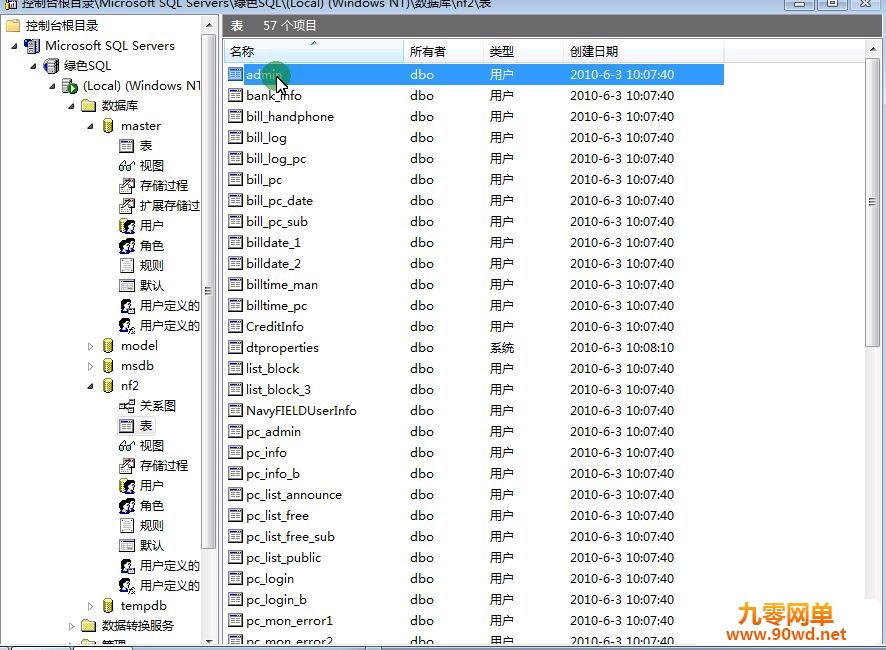
Task: Select the pc_list_announce table
Action: (x=294, y=495)
